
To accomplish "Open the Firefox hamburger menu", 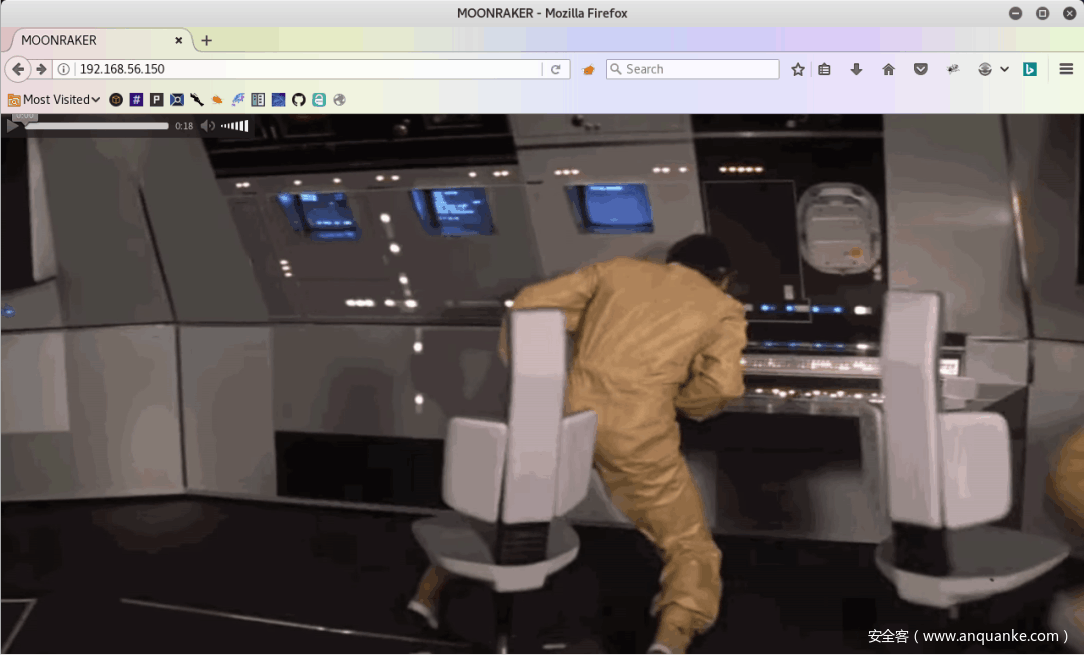I will pyautogui.click(x=1066, y=69).
